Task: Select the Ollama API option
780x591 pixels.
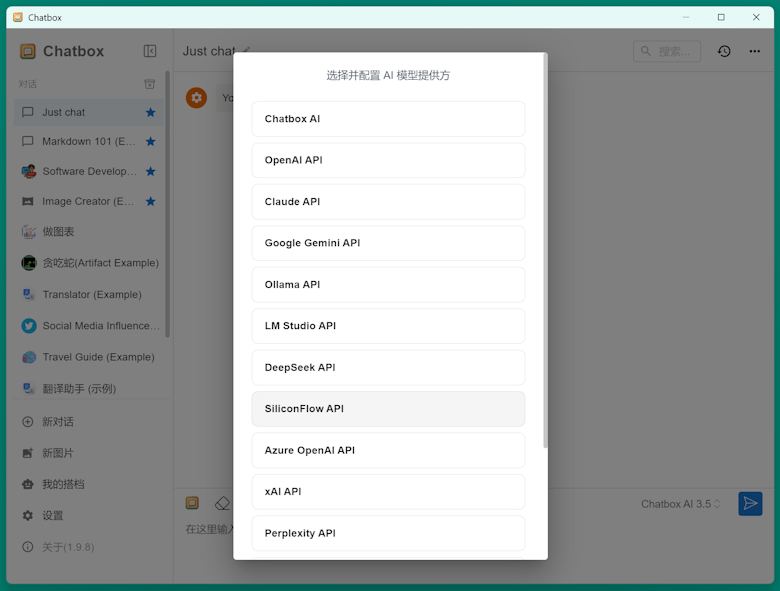Action: (x=388, y=285)
